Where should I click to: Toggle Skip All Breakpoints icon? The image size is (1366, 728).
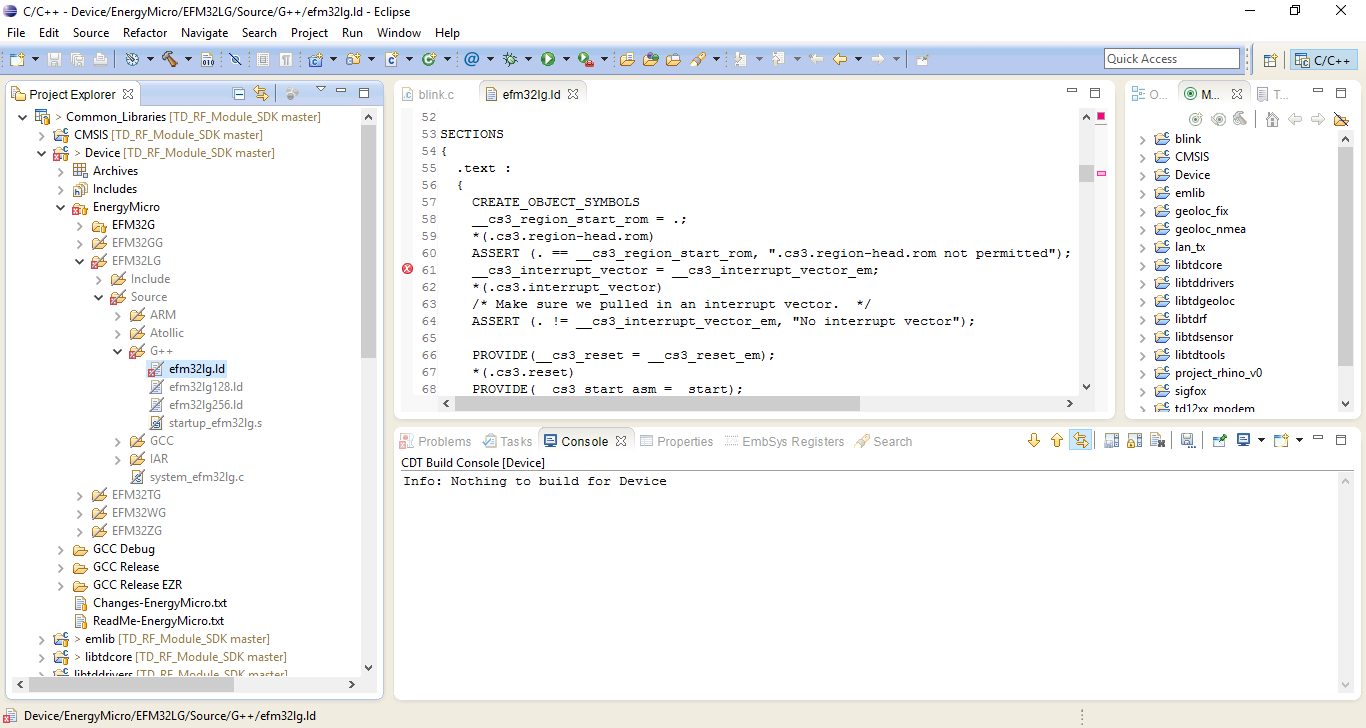(x=235, y=60)
